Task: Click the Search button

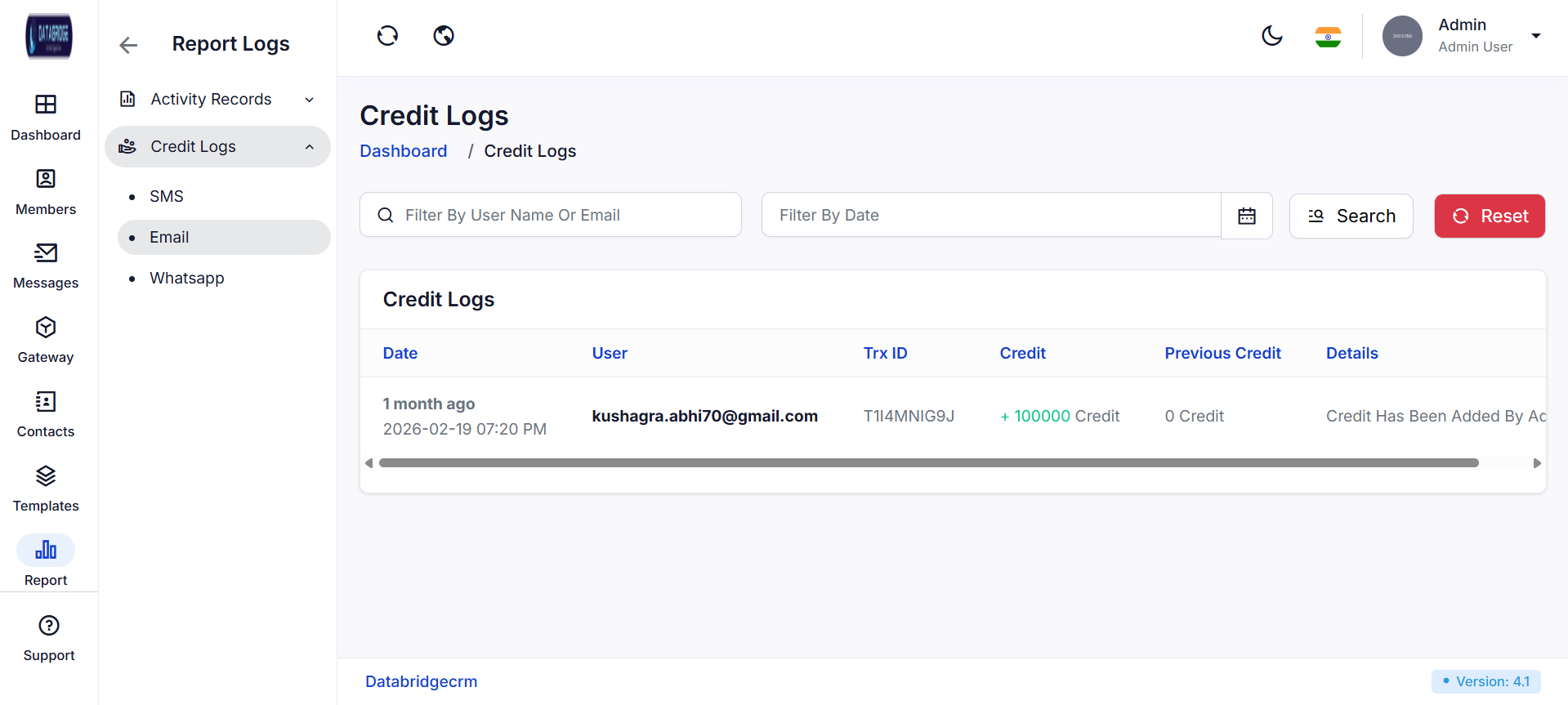Action: click(1351, 216)
